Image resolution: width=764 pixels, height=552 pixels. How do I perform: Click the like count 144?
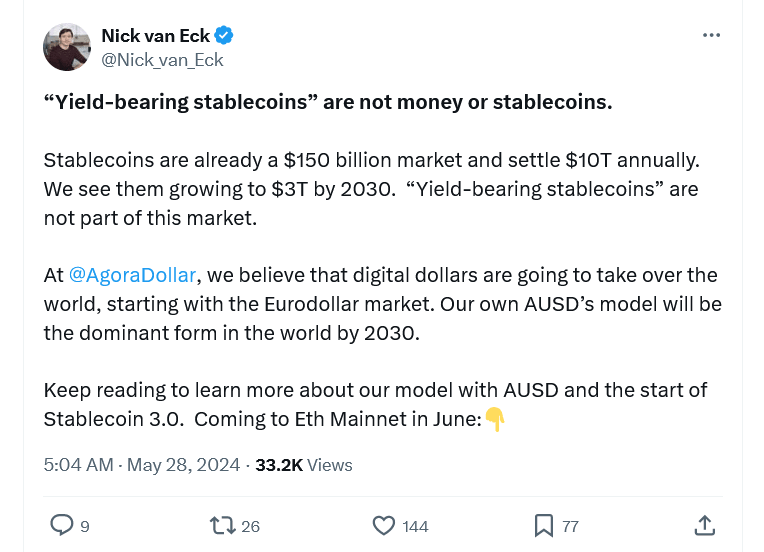(415, 526)
